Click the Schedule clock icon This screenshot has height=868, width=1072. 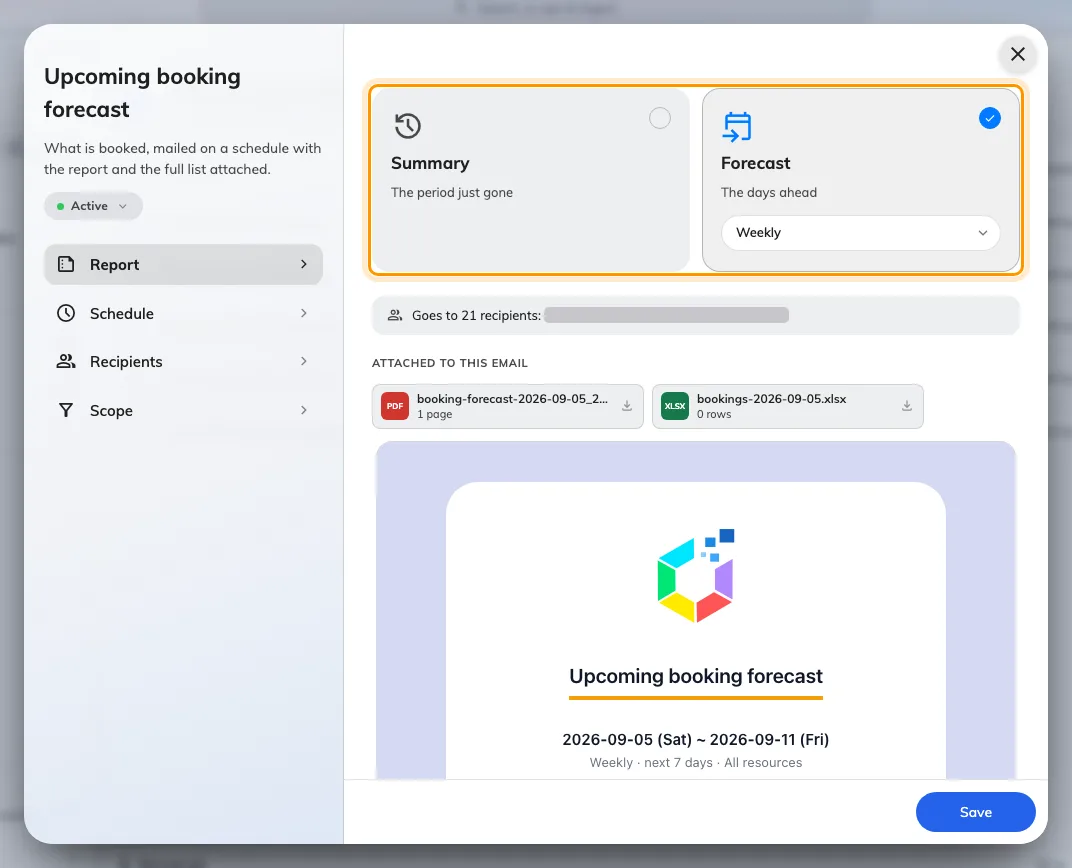(x=66, y=313)
